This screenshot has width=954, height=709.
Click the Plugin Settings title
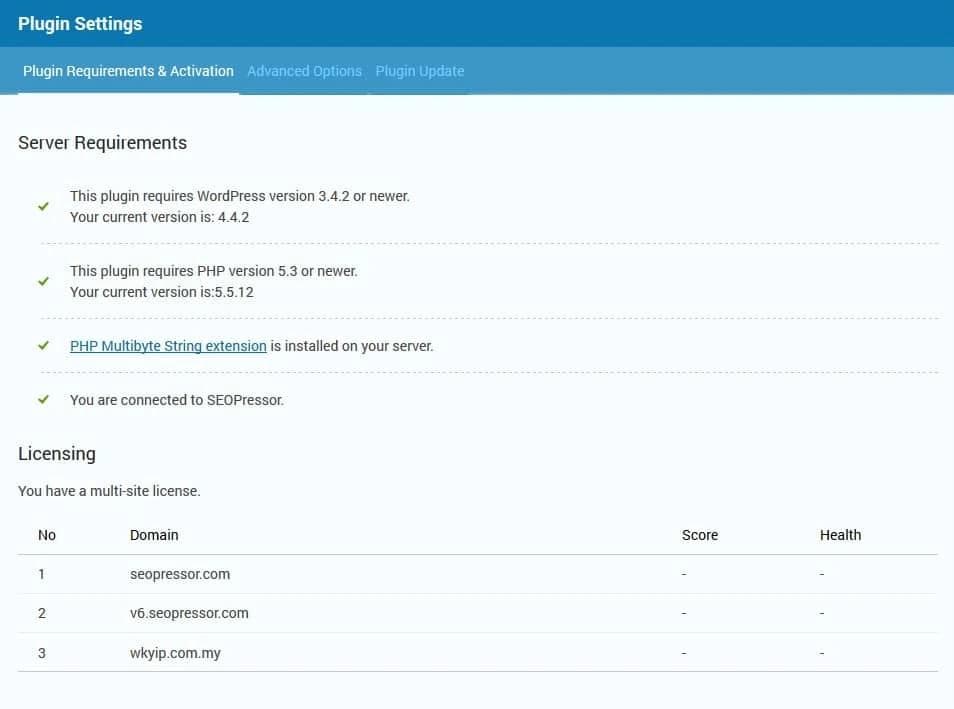click(80, 23)
